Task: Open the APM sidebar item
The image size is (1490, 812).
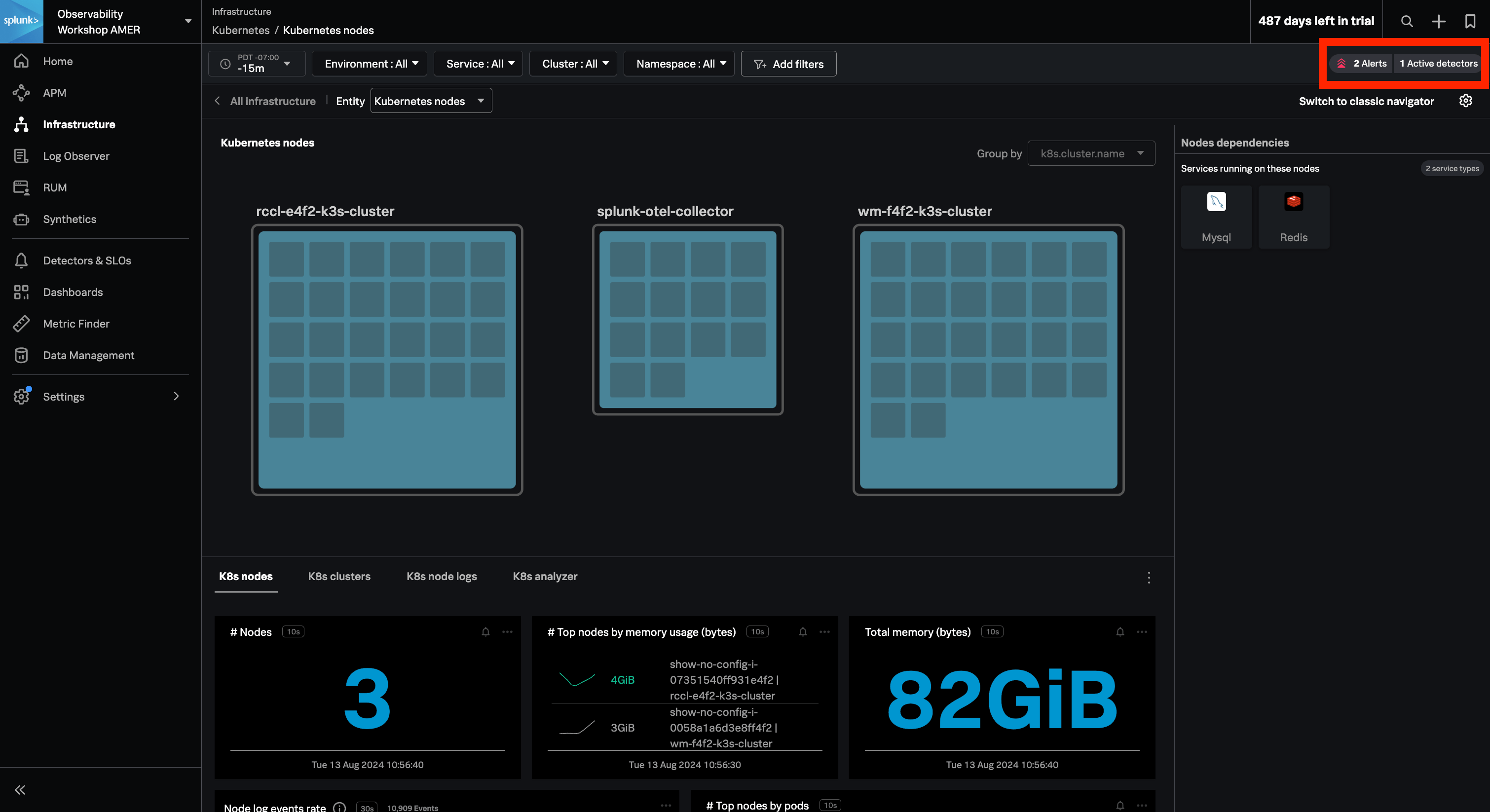Action: click(x=54, y=93)
